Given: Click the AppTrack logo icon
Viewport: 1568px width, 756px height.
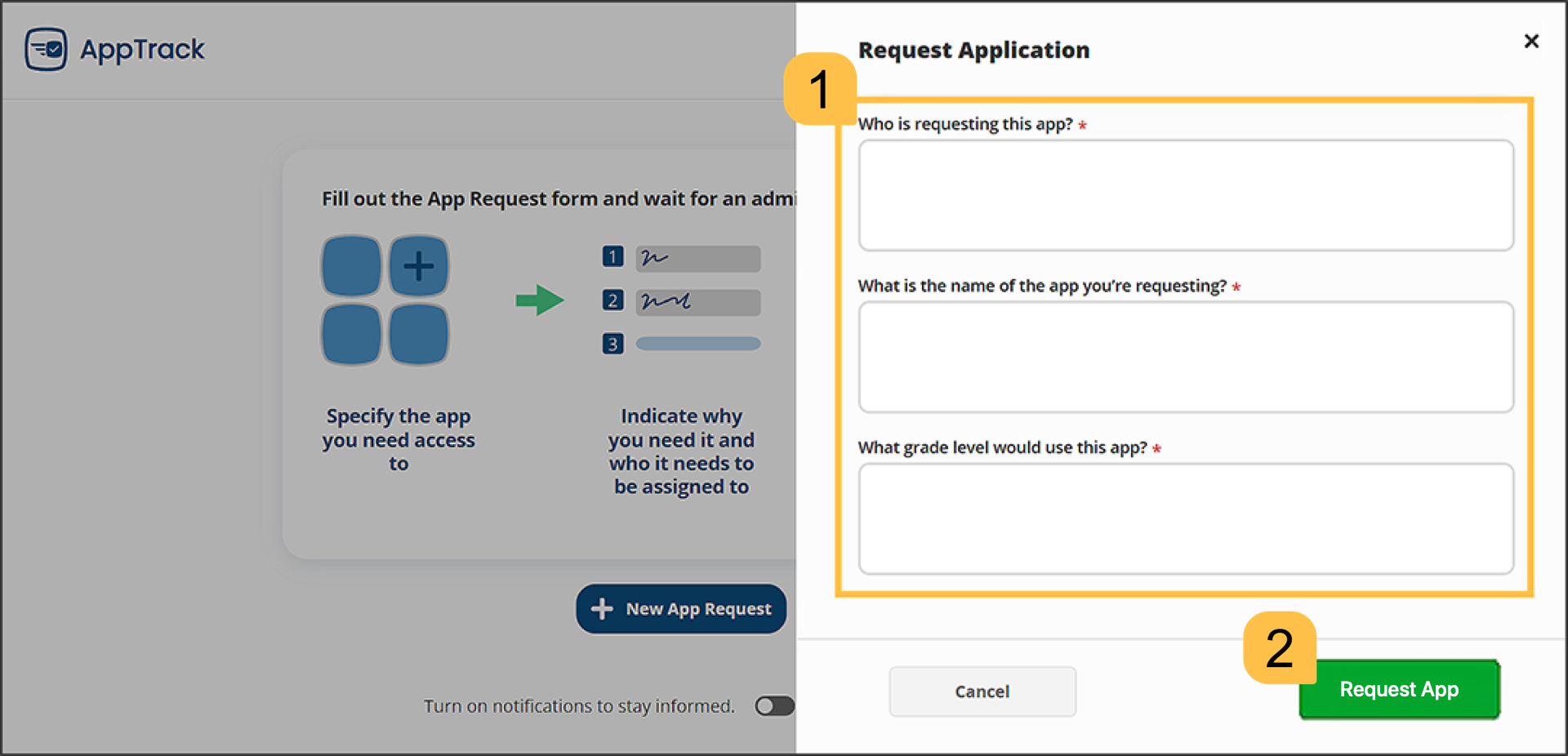Looking at the screenshot, I should [46, 49].
